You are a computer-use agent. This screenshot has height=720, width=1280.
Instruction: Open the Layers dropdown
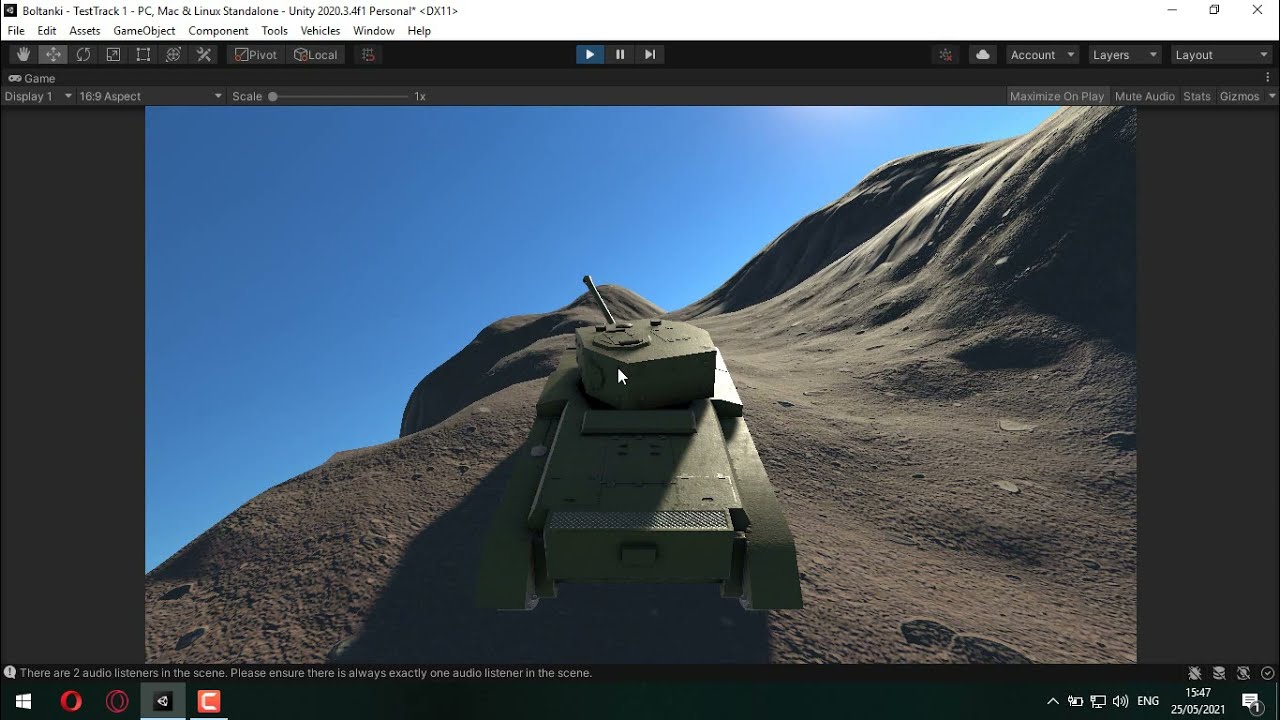pos(1124,55)
